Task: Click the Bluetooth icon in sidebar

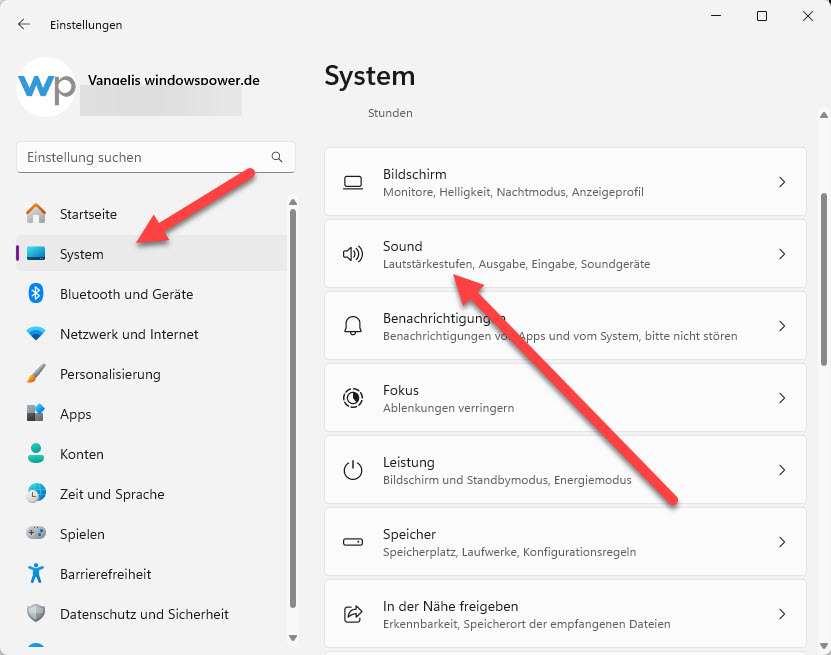Action: tap(36, 293)
